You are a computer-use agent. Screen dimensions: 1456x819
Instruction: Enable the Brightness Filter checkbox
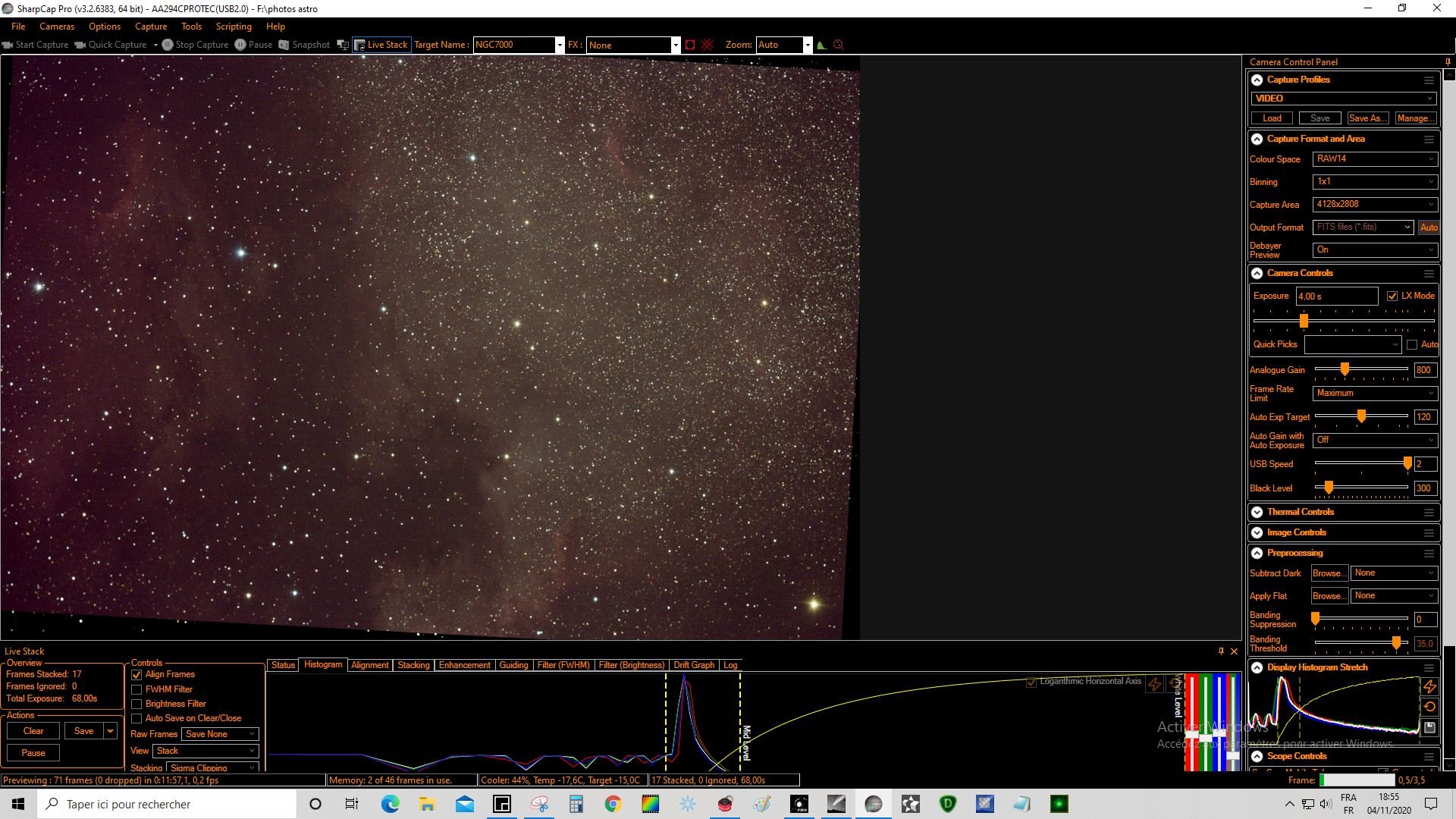[x=136, y=704]
